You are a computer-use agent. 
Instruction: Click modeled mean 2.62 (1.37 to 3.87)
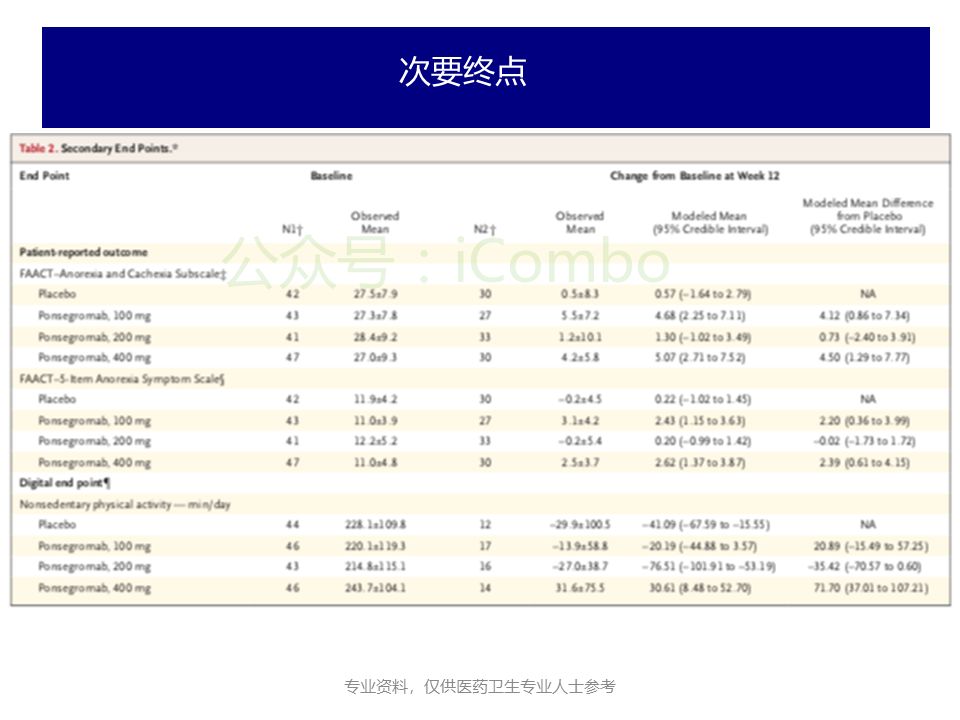[x=700, y=462]
